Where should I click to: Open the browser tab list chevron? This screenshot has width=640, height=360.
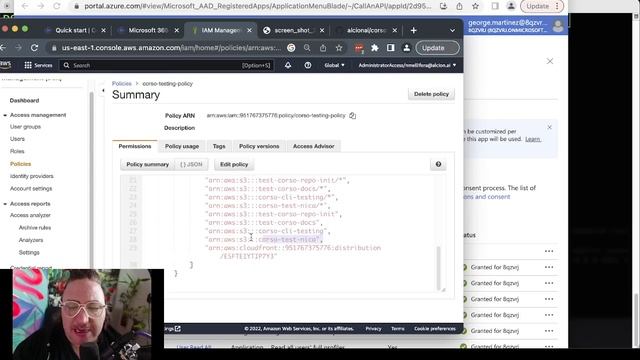452,30
